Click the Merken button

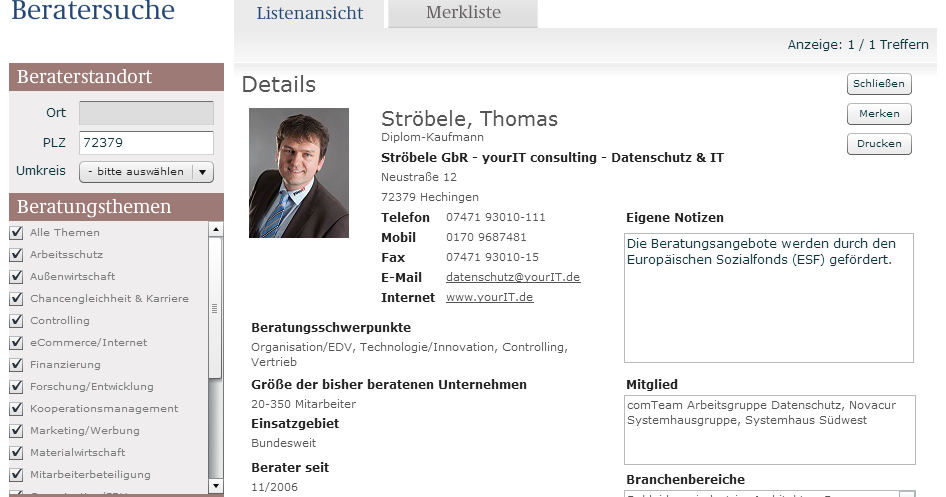[879, 114]
